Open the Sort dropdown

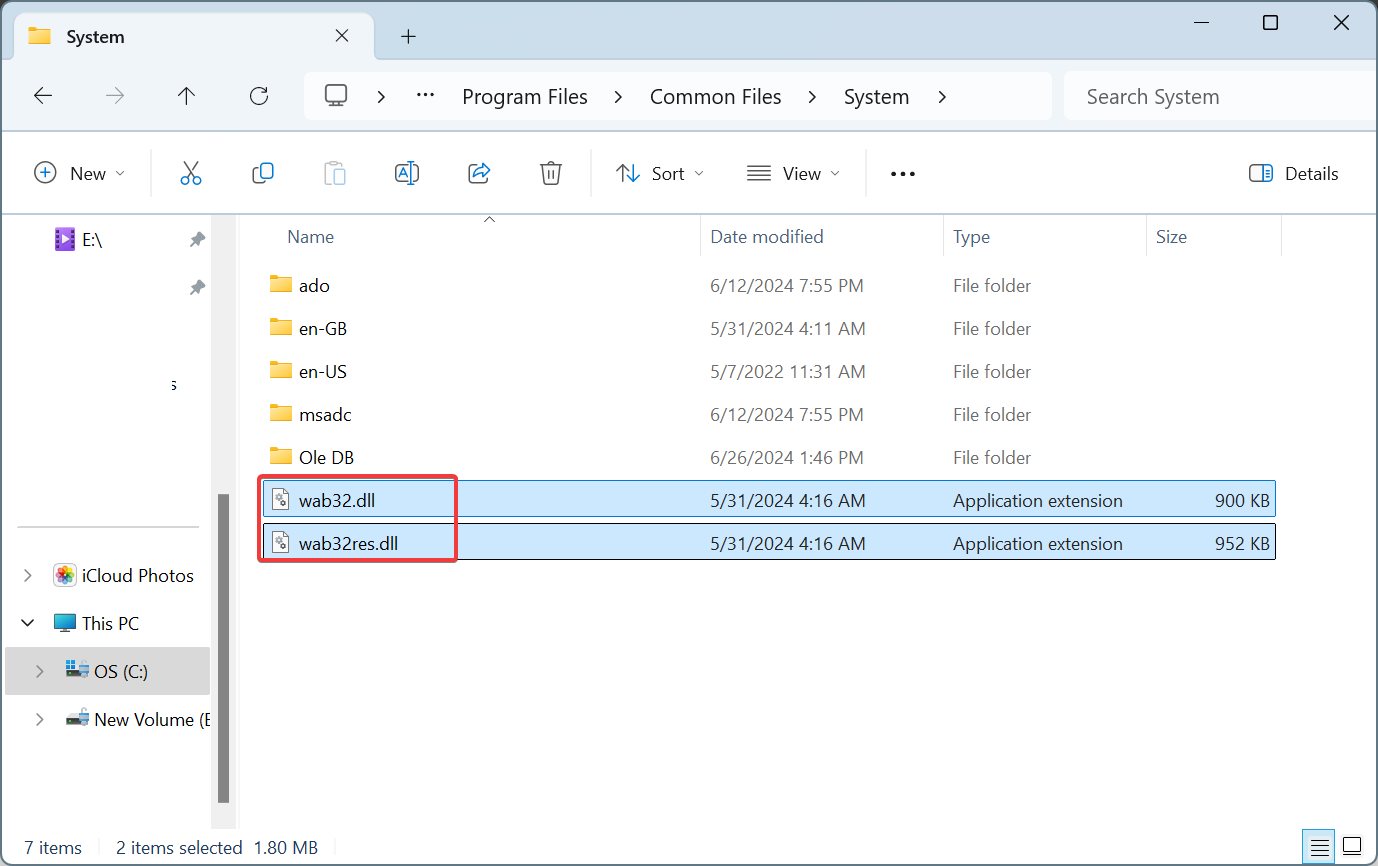(660, 173)
